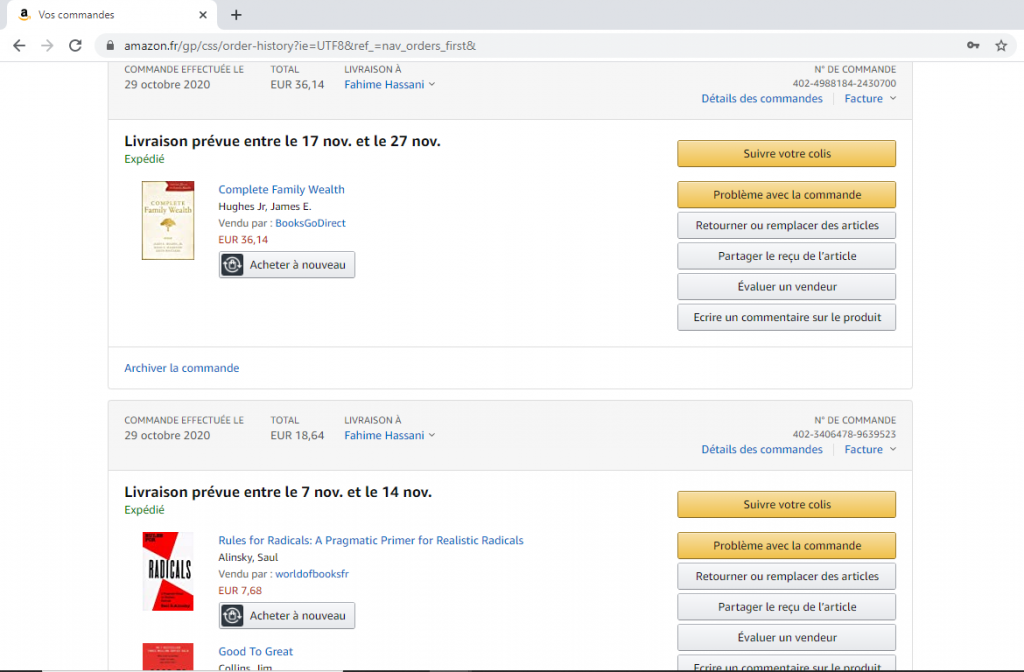Screen dimensions: 1024x672
Task: Click the browser back arrow
Action: (19, 46)
